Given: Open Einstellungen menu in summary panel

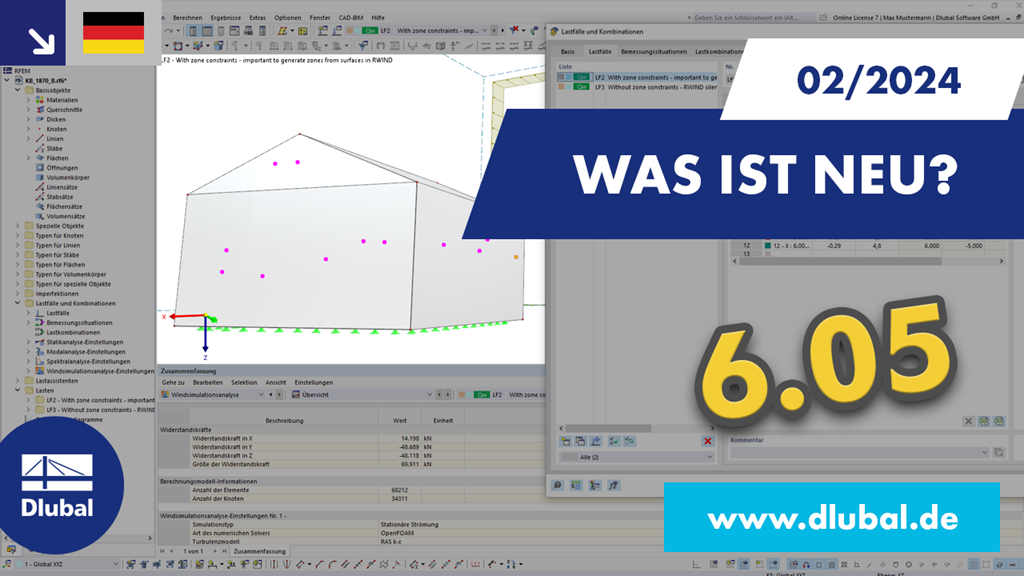Looking at the screenshot, I should pos(313,383).
